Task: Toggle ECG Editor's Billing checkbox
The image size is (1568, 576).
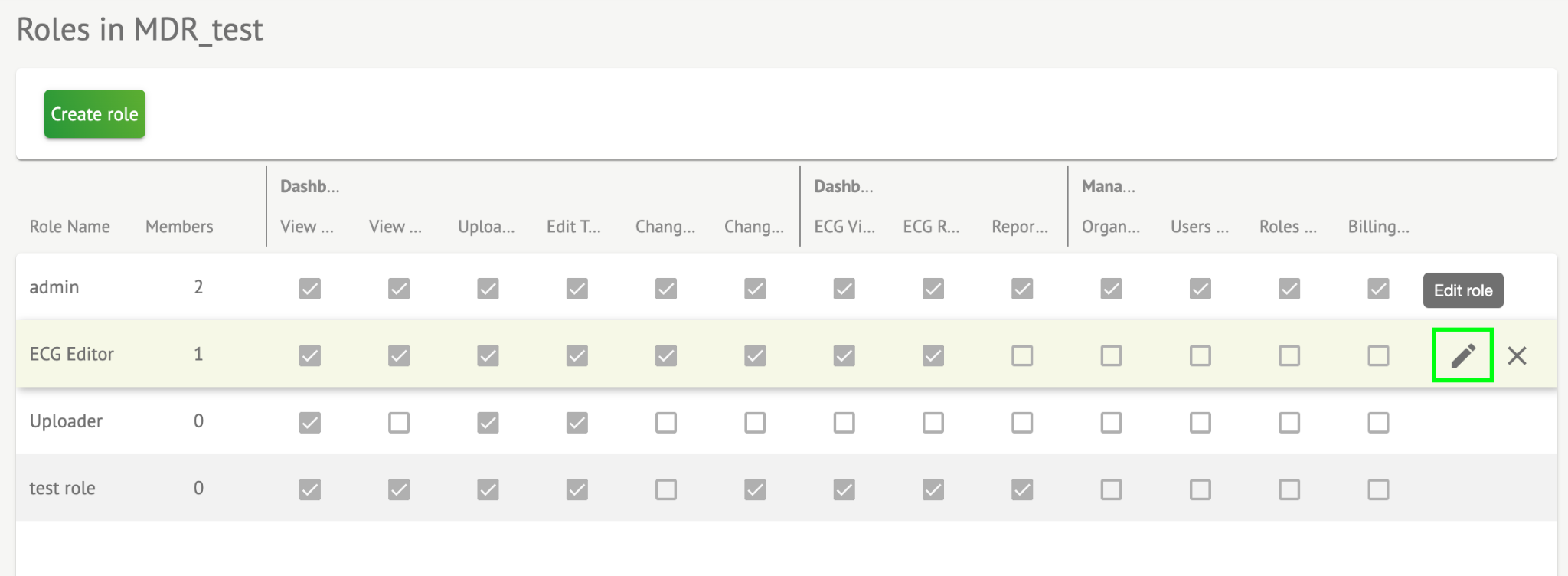Action: 1378,355
